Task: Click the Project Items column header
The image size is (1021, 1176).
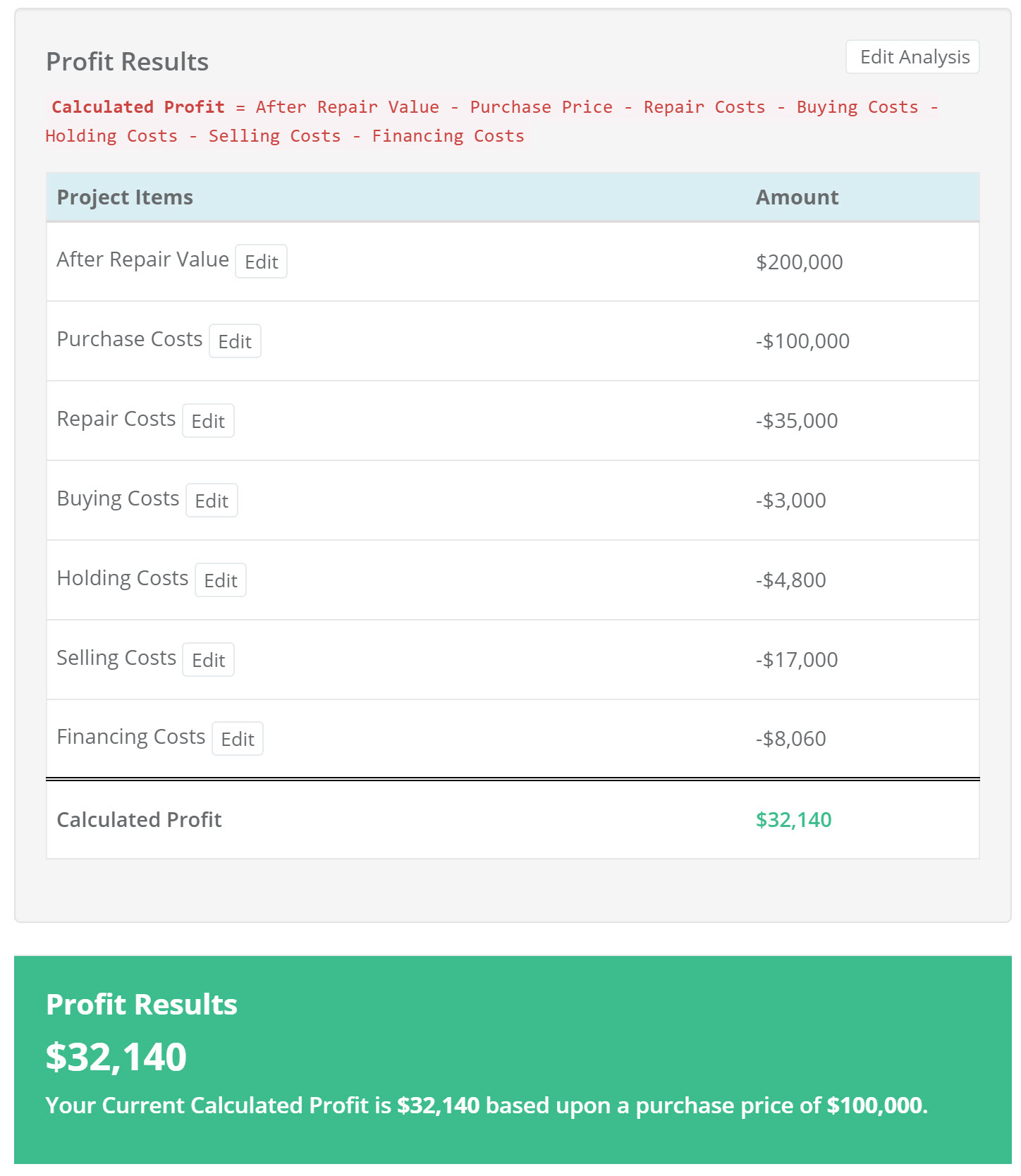Action: pyautogui.click(x=125, y=197)
